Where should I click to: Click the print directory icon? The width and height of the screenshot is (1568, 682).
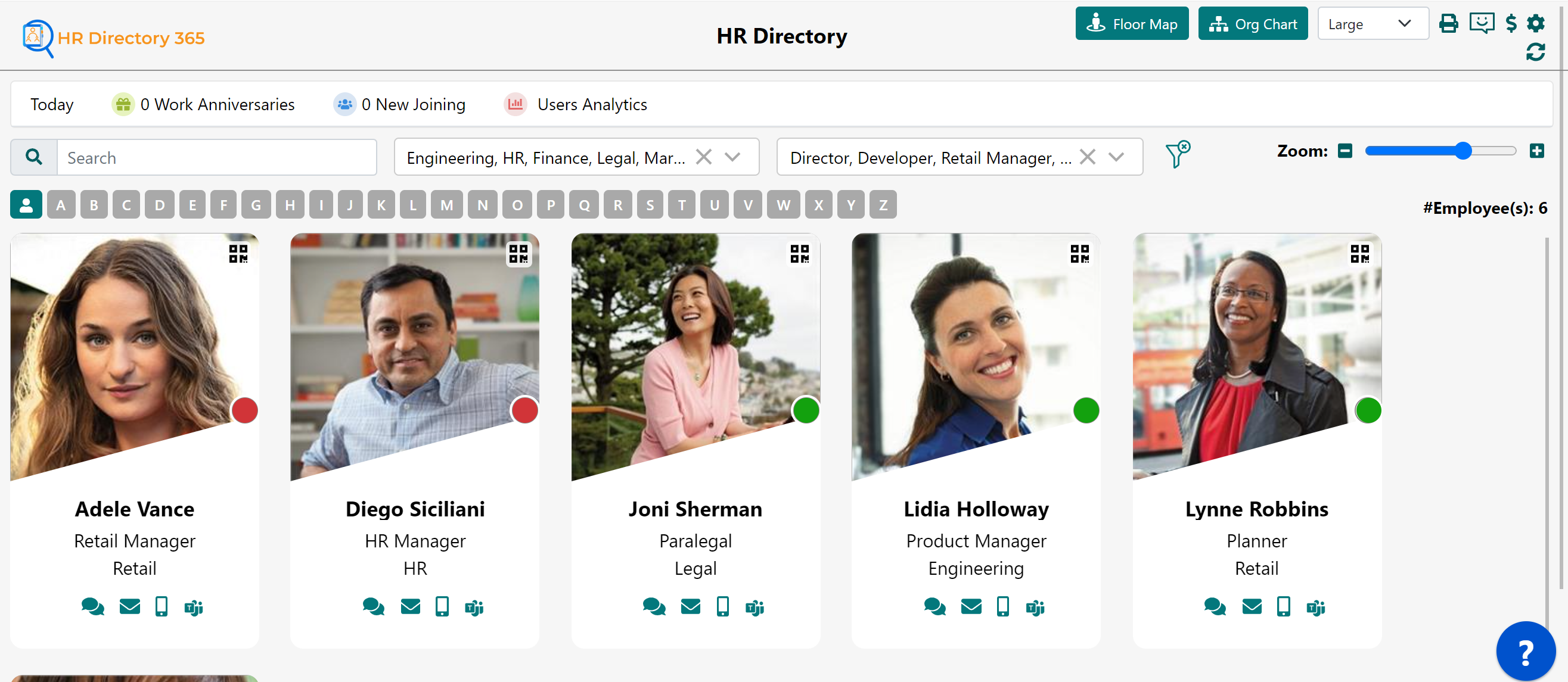1449,23
